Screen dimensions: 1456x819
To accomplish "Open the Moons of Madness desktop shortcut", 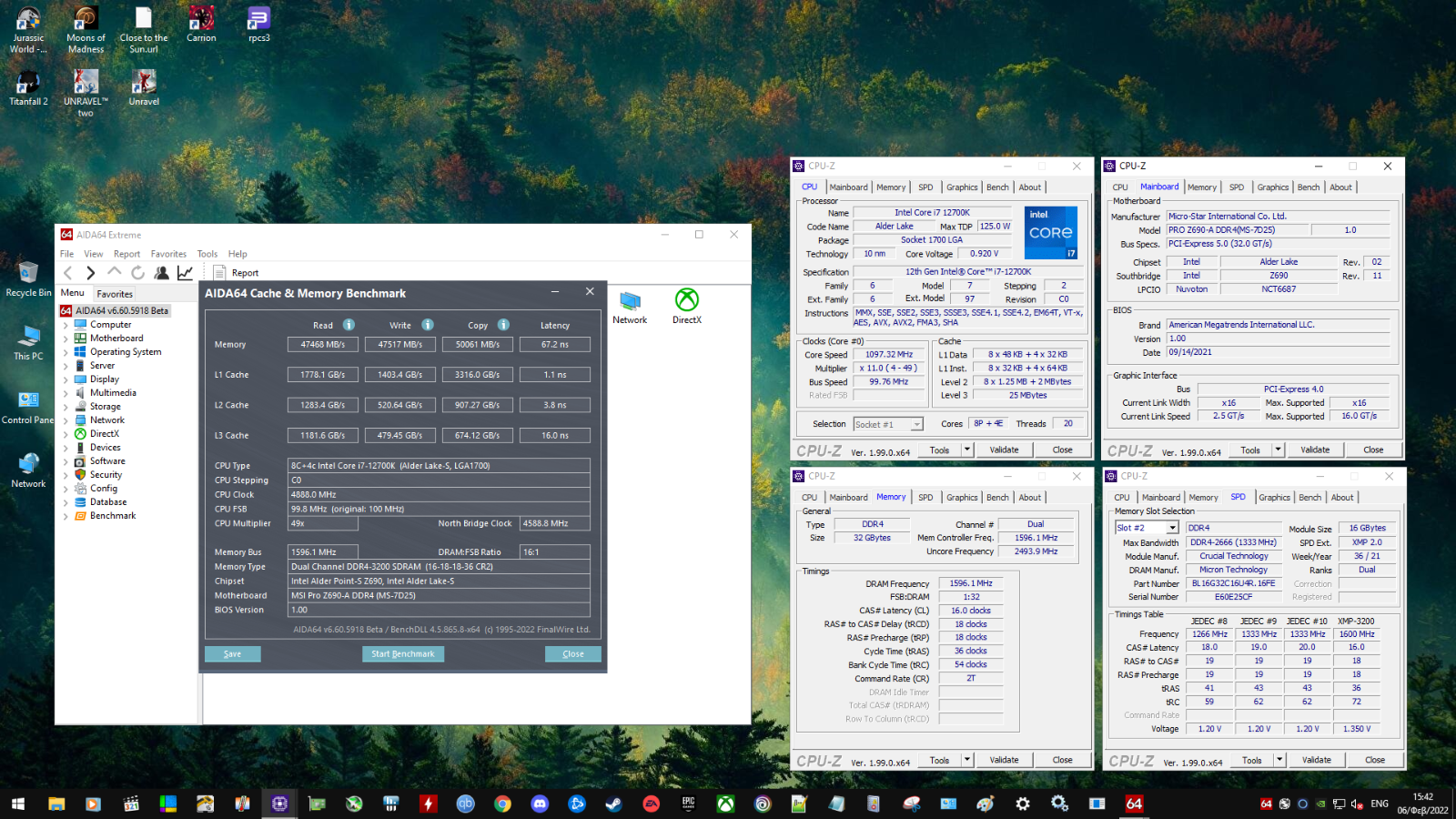I will 86,30.
